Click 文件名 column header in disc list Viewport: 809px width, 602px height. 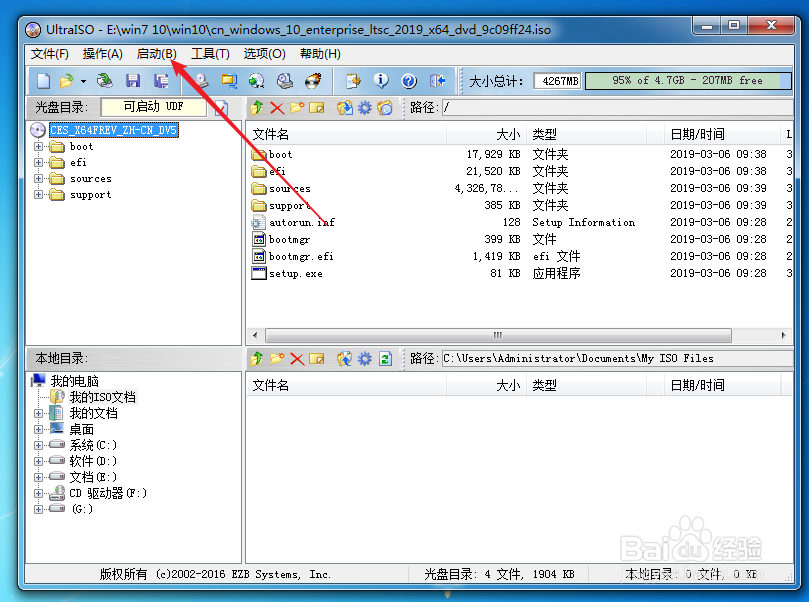tap(346, 135)
